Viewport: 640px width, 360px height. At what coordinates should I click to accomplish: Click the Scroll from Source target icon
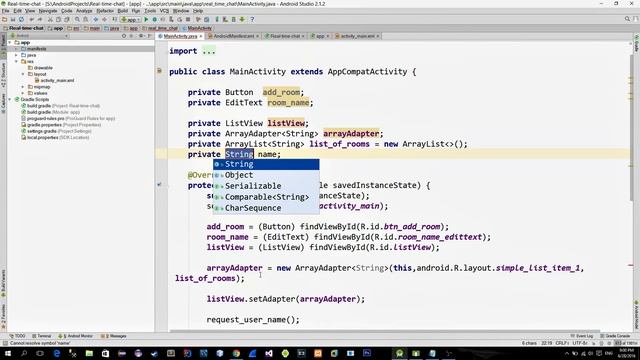124,36
